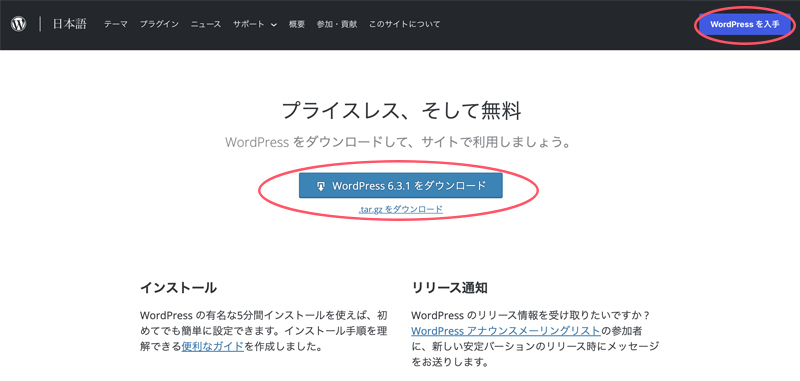Click the WordPress logo icon
The image size is (800, 381).
point(19,24)
